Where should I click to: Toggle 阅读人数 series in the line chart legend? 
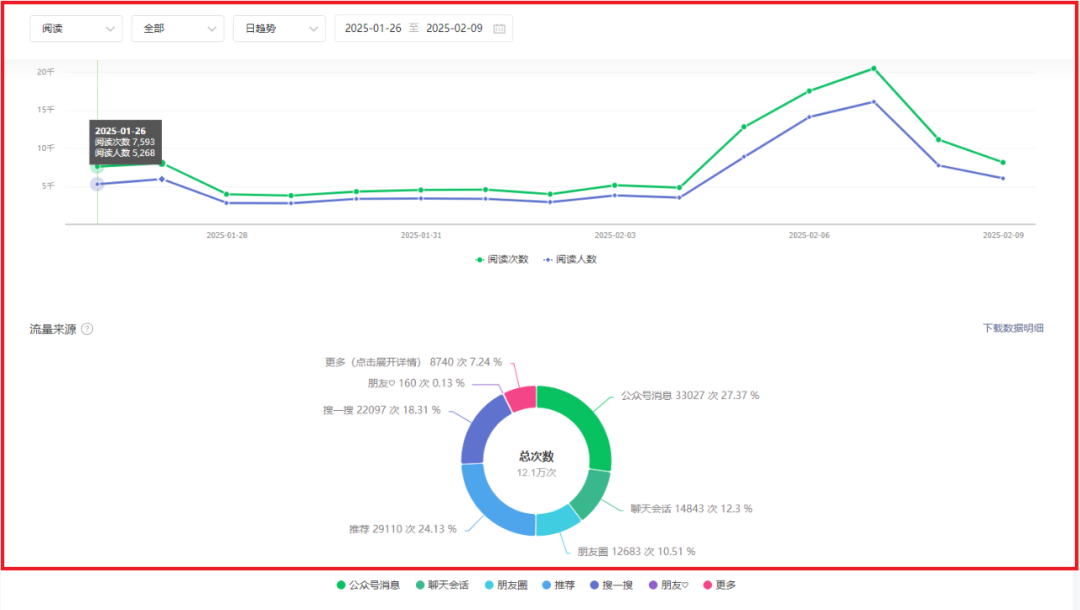point(570,259)
